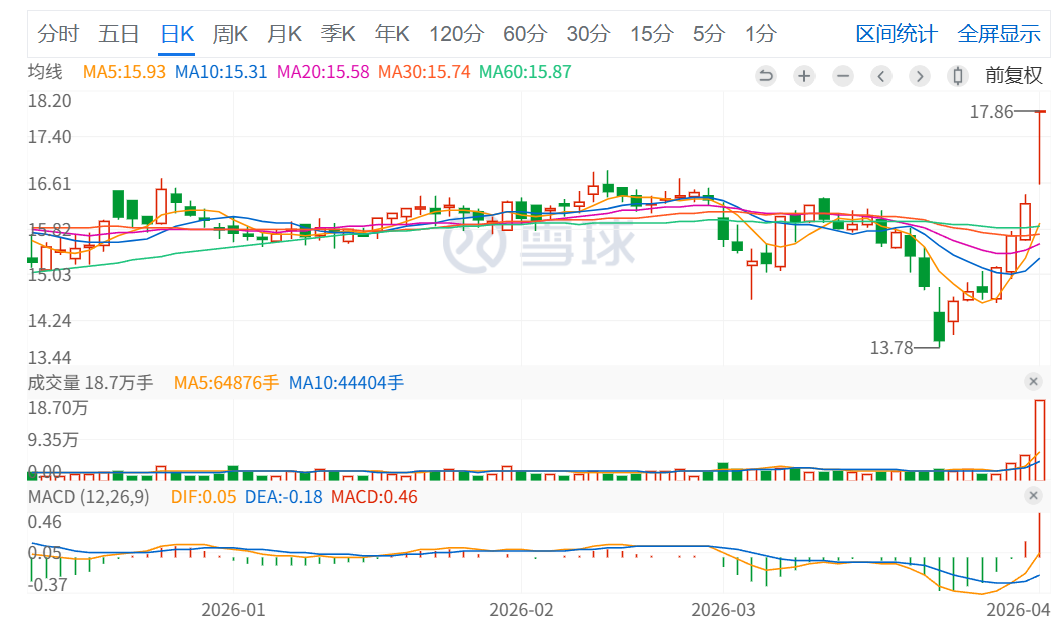The width and height of the screenshot is (1060, 630).
Task: Toggle the candlestick chart style icon
Action: coord(958,76)
